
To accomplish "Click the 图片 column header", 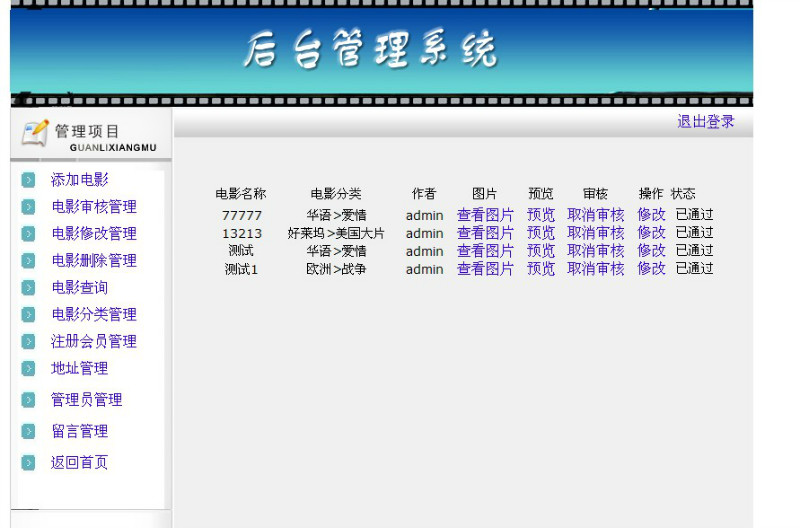I will click(485, 194).
